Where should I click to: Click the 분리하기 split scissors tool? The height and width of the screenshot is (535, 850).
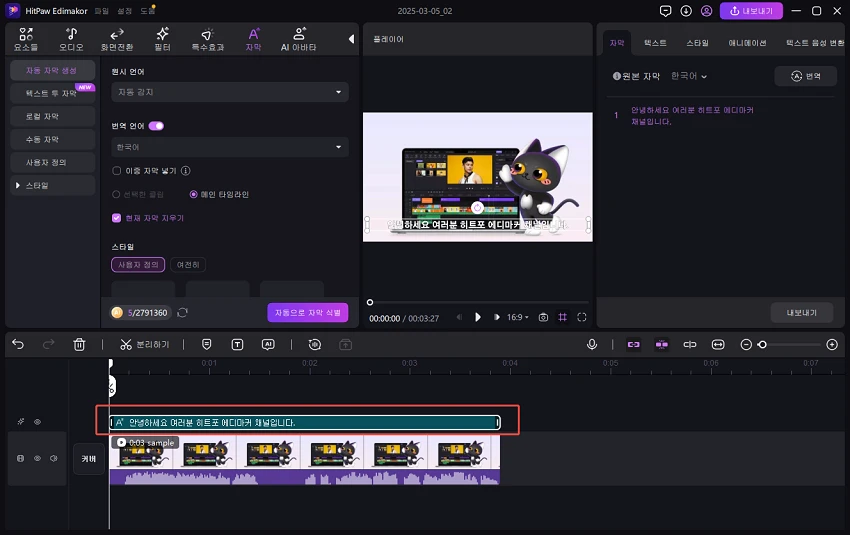coord(144,344)
